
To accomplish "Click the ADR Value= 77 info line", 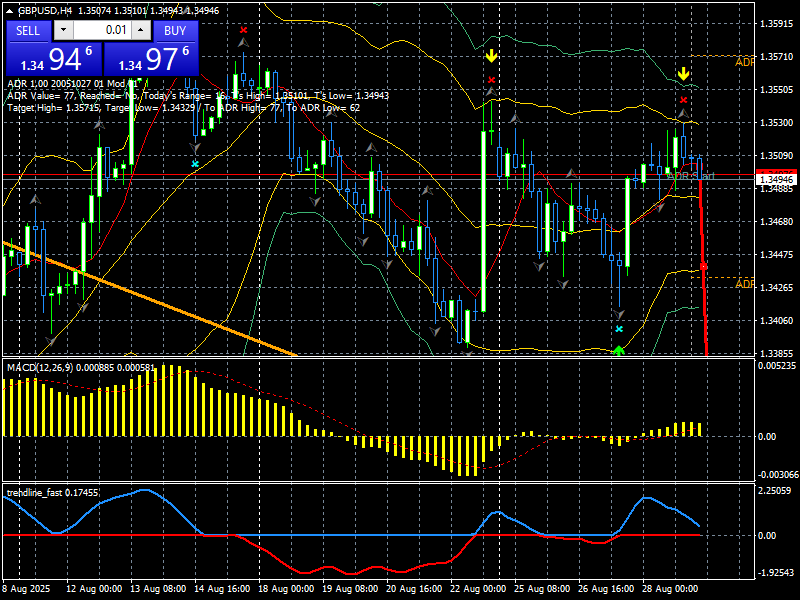I will tap(198, 96).
